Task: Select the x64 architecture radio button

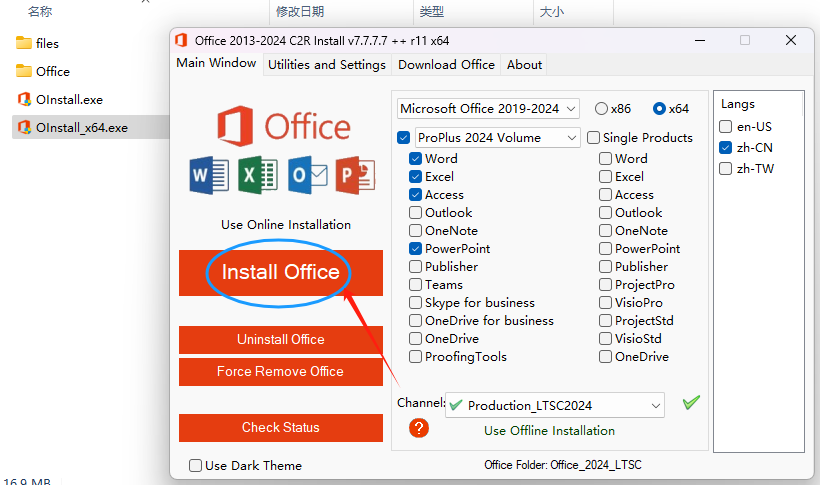Action: pos(659,108)
